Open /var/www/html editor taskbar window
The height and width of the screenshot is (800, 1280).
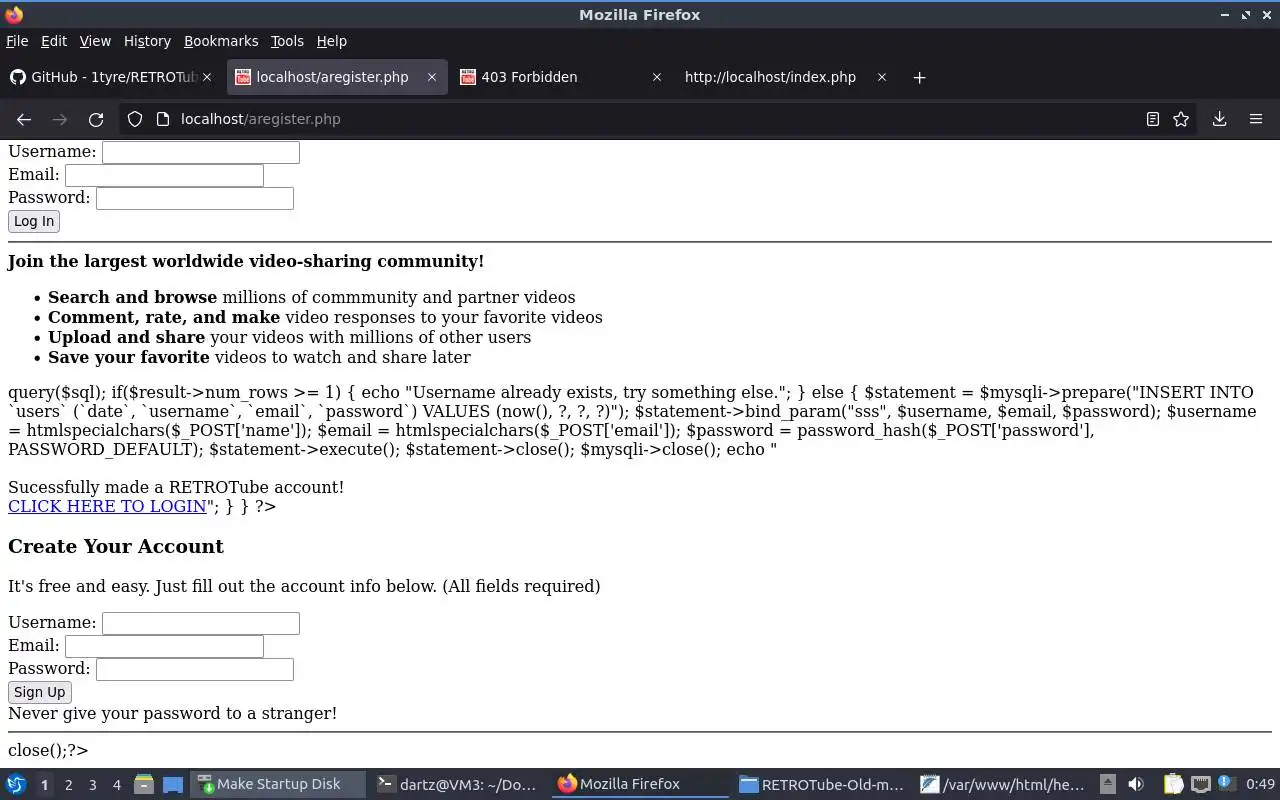point(1003,784)
